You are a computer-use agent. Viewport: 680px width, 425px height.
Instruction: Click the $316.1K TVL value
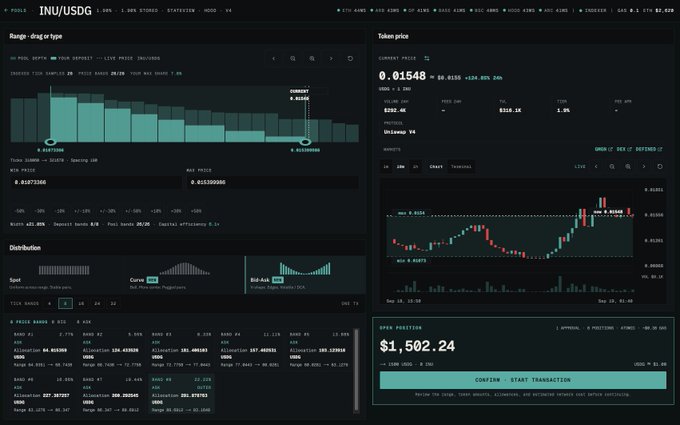[x=510, y=110]
